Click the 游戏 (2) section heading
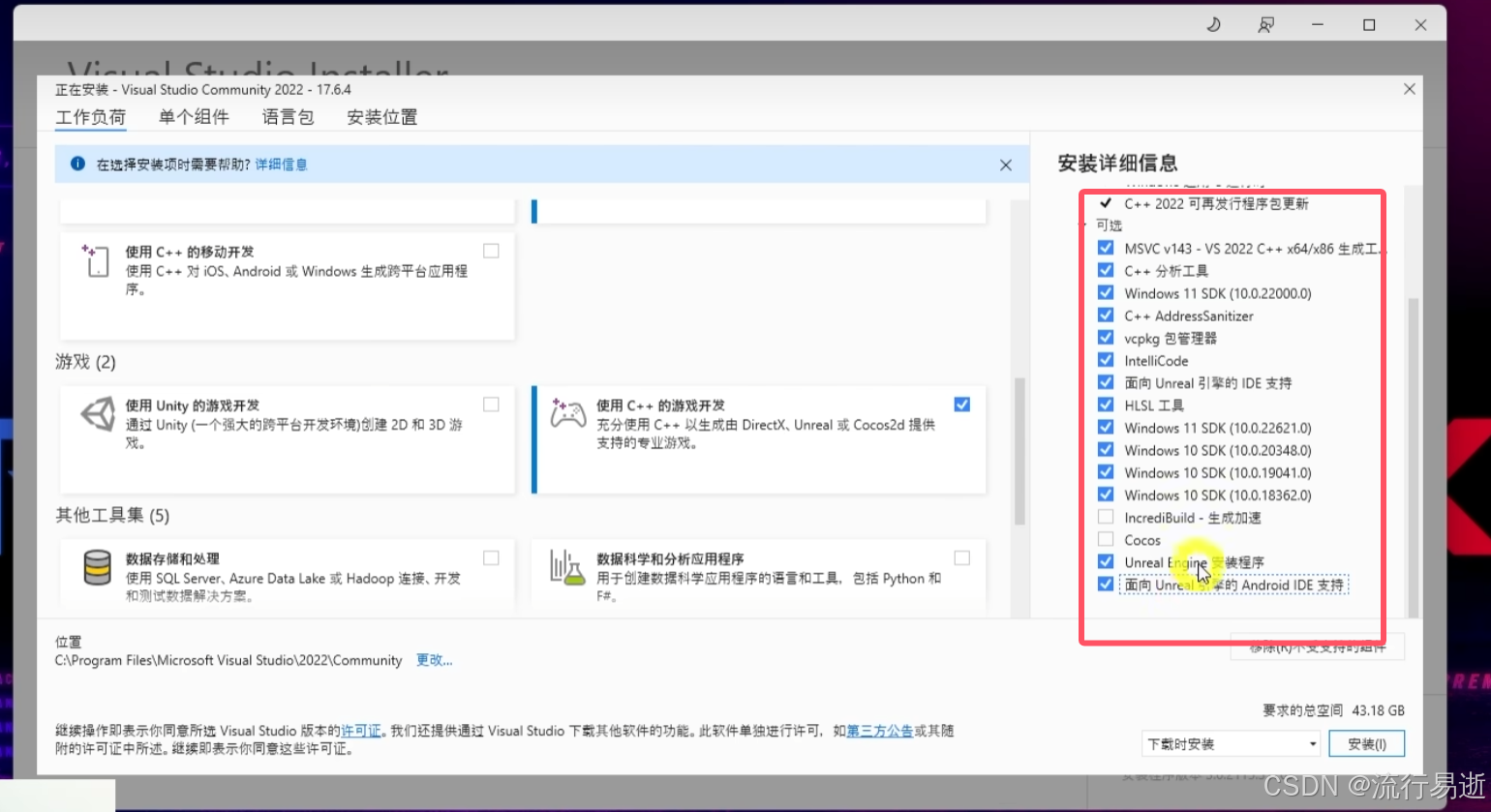This screenshot has width=1491, height=812. pyautogui.click(x=85, y=362)
